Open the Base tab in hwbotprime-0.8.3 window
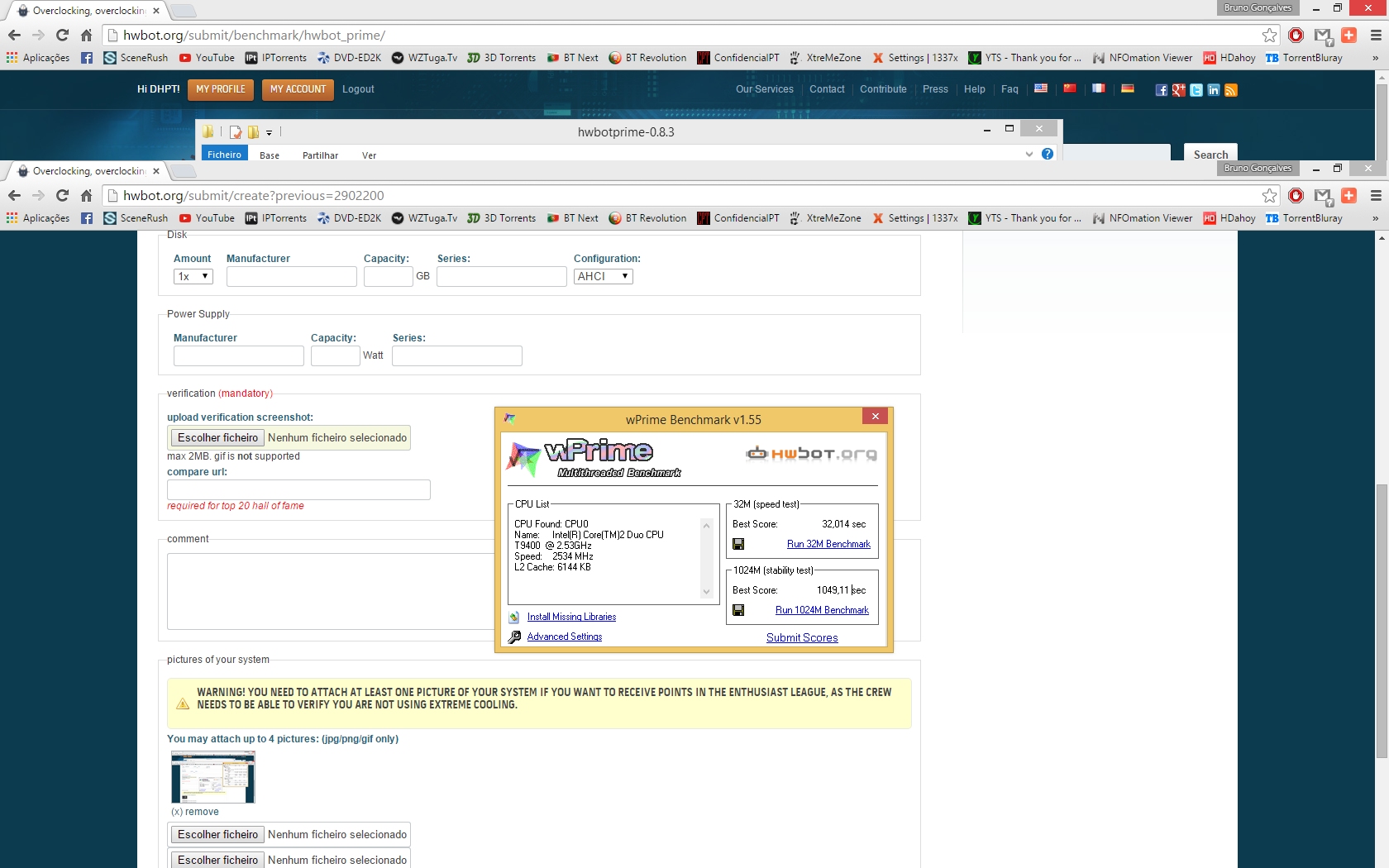 pos(270,155)
